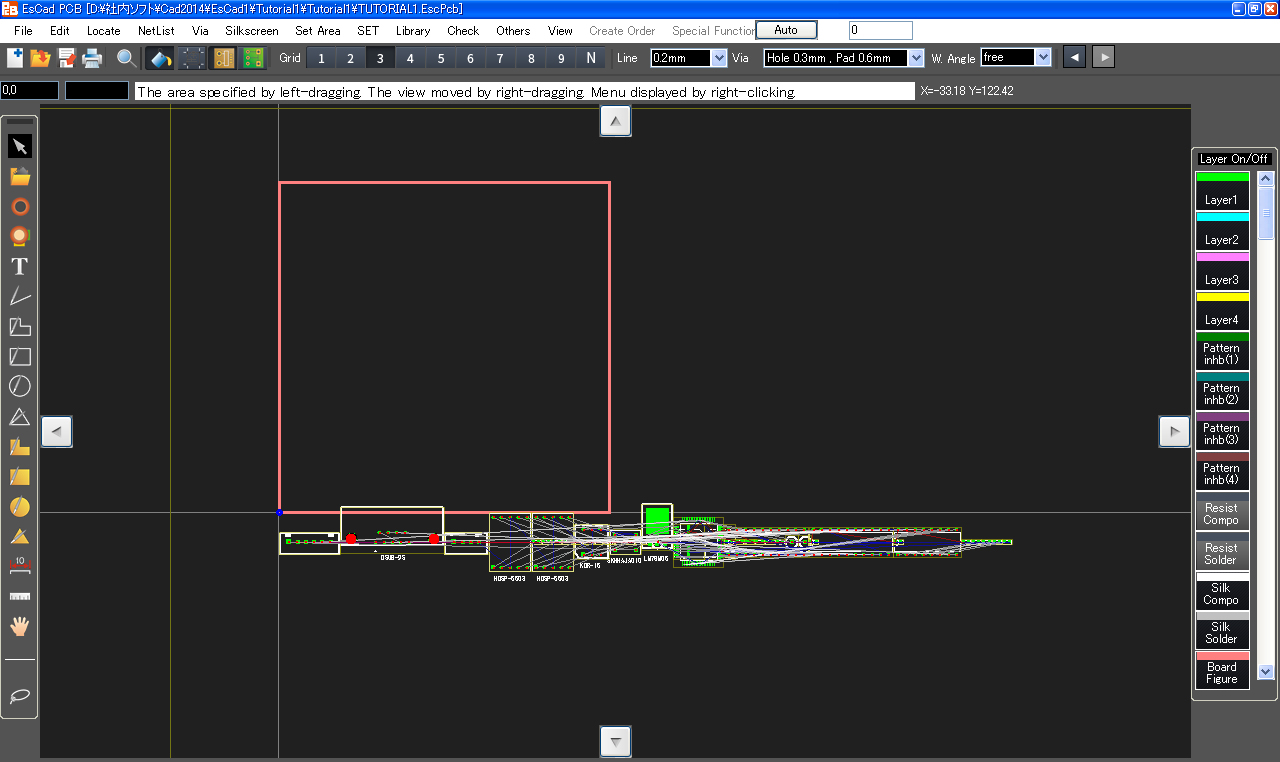Image resolution: width=1280 pixels, height=762 pixels.
Task: Toggle Resist Compo layer
Action: click(1222, 510)
